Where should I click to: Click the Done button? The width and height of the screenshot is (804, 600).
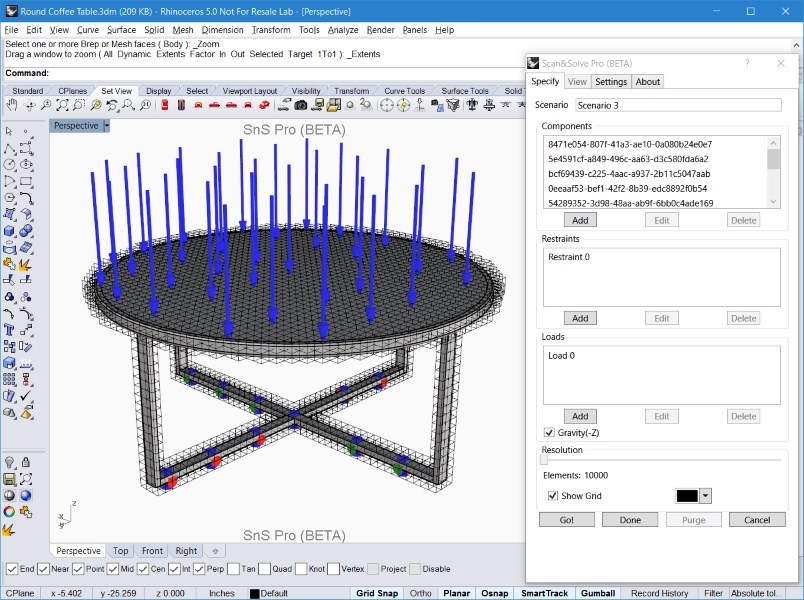click(x=630, y=520)
